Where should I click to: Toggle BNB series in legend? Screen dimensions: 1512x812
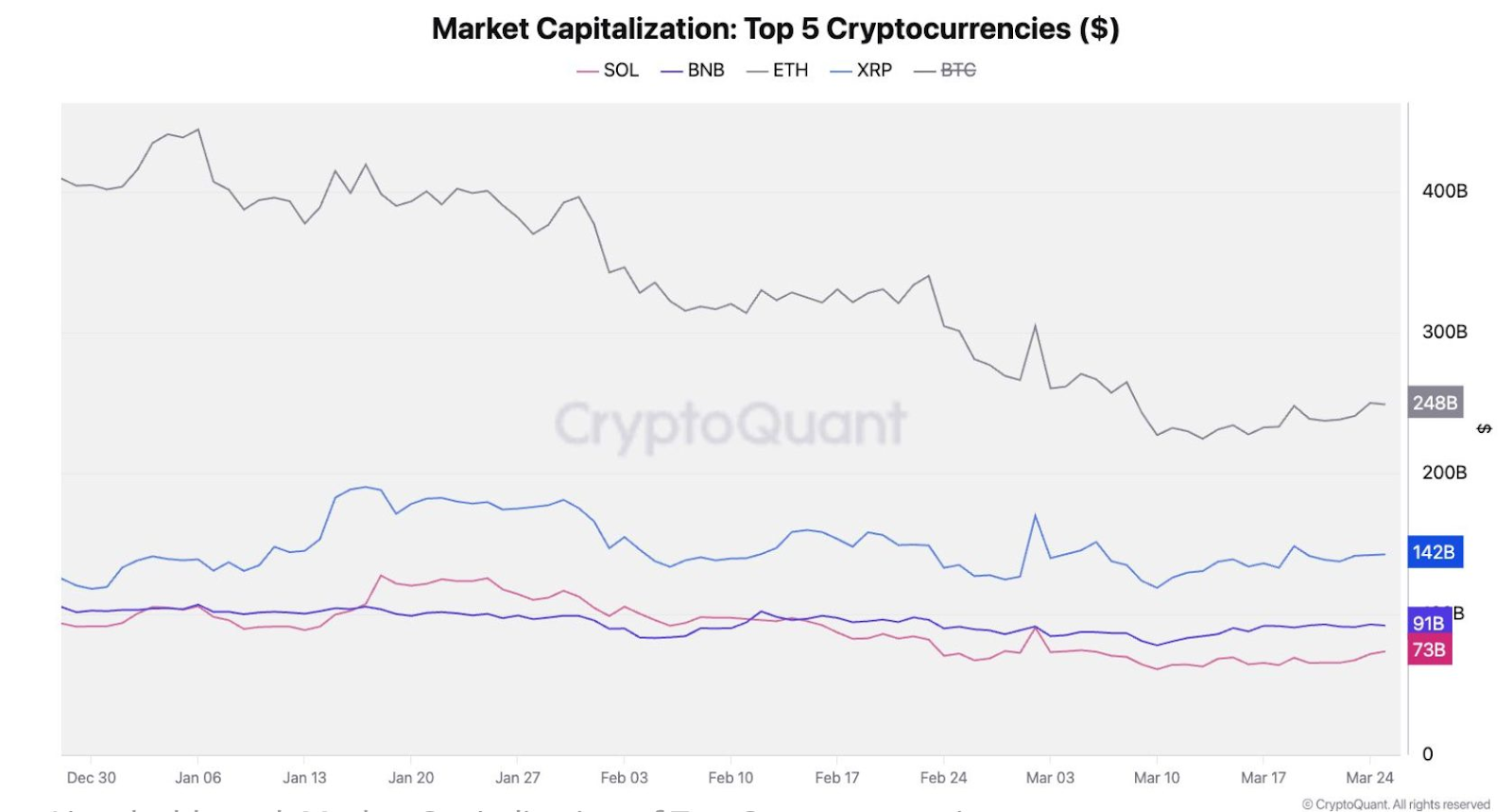click(694, 70)
